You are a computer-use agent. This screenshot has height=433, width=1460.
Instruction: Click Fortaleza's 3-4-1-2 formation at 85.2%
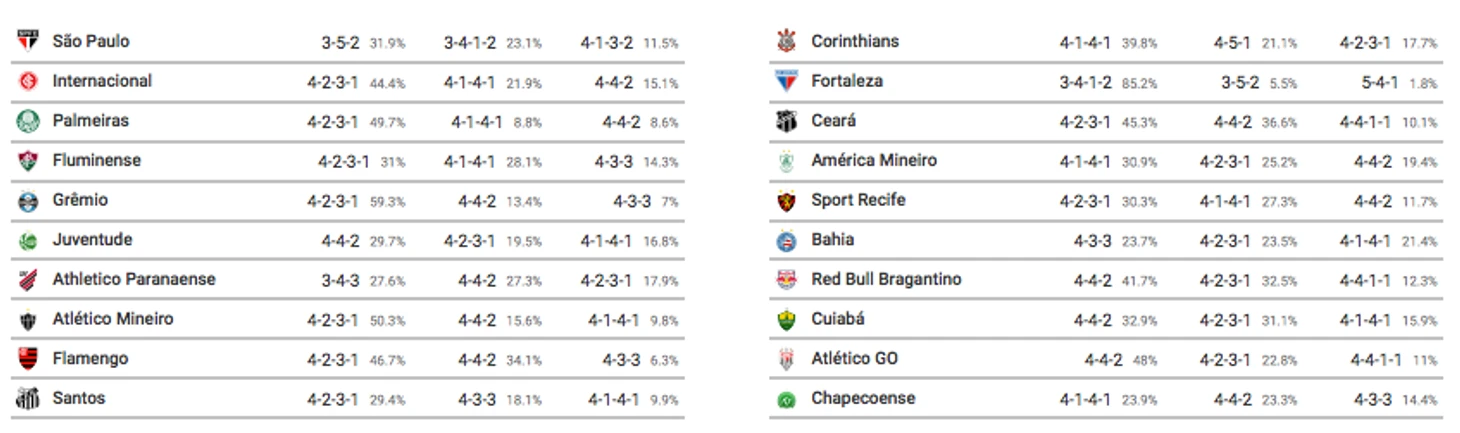click(1086, 82)
